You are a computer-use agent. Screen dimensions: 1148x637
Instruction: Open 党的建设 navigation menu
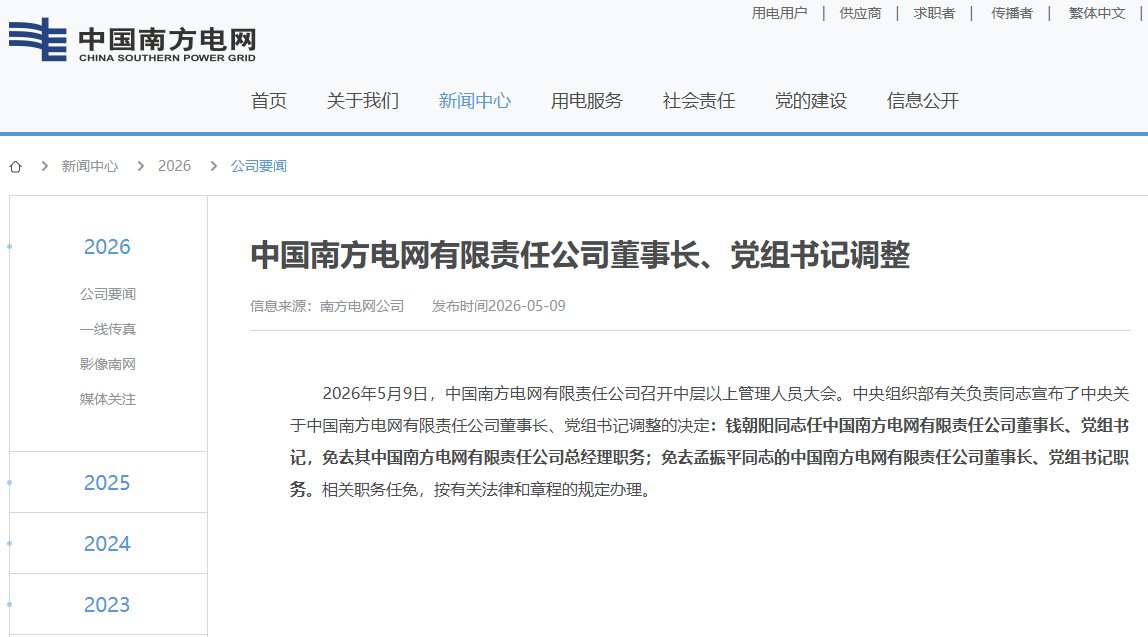[x=810, y=101]
